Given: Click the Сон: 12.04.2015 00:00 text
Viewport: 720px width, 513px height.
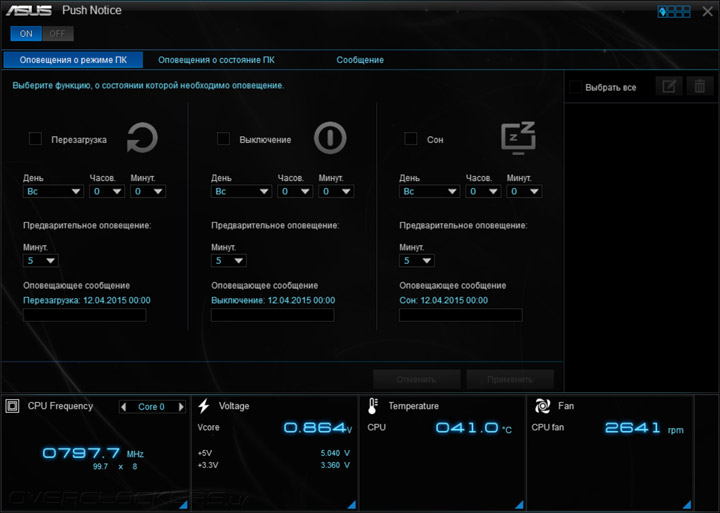Looking at the screenshot, I should click(444, 300).
